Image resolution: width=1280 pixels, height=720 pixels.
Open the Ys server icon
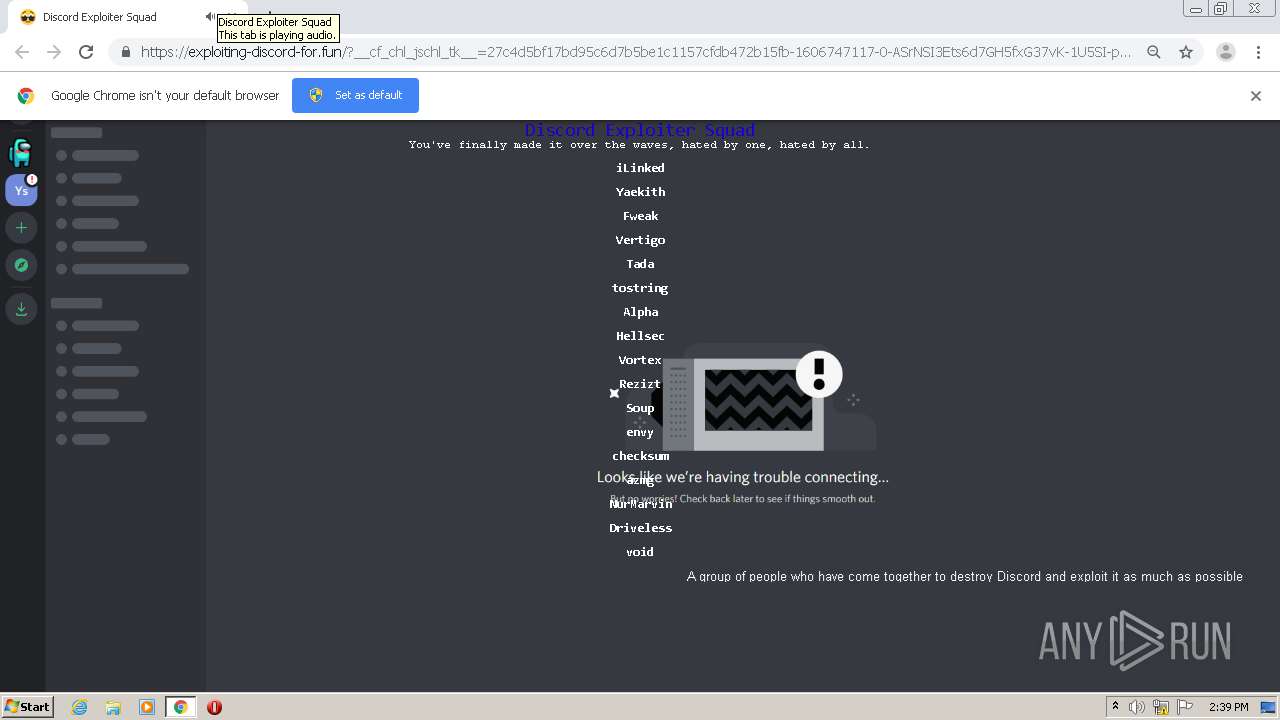[21, 190]
